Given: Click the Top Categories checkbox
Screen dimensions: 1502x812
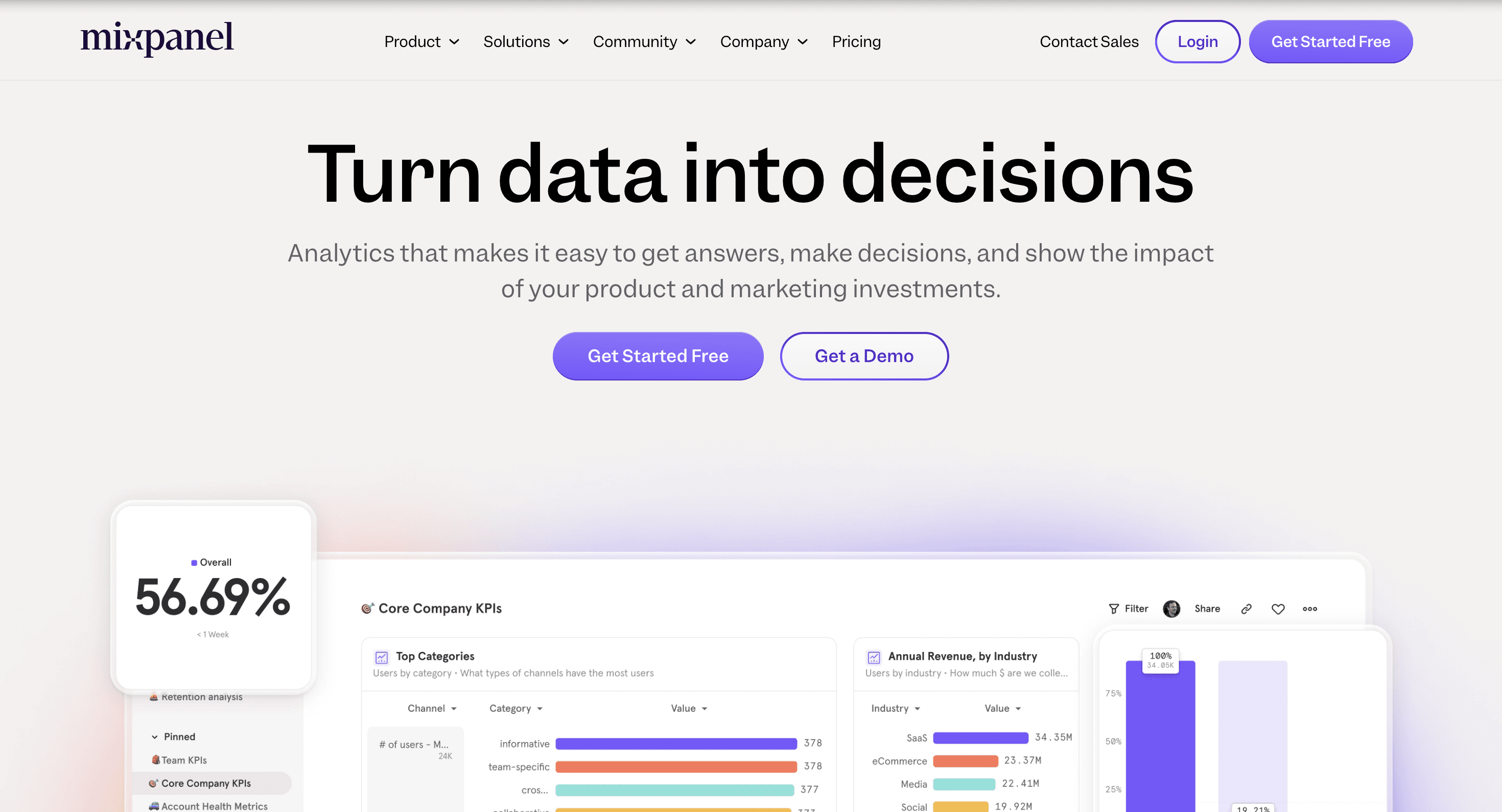Looking at the screenshot, I should tap(381, 657).
